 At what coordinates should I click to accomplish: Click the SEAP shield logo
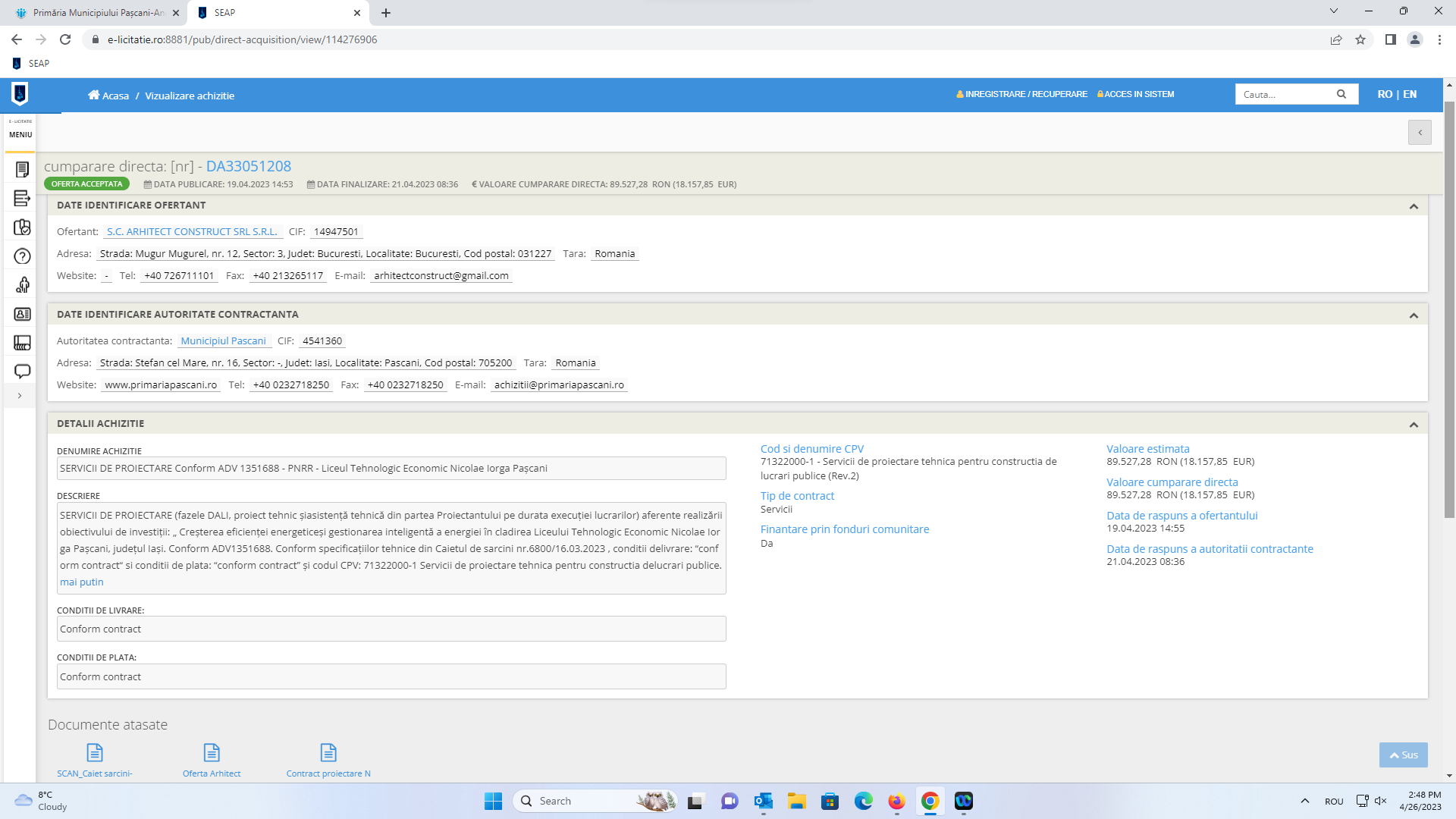tap(20, 94)
